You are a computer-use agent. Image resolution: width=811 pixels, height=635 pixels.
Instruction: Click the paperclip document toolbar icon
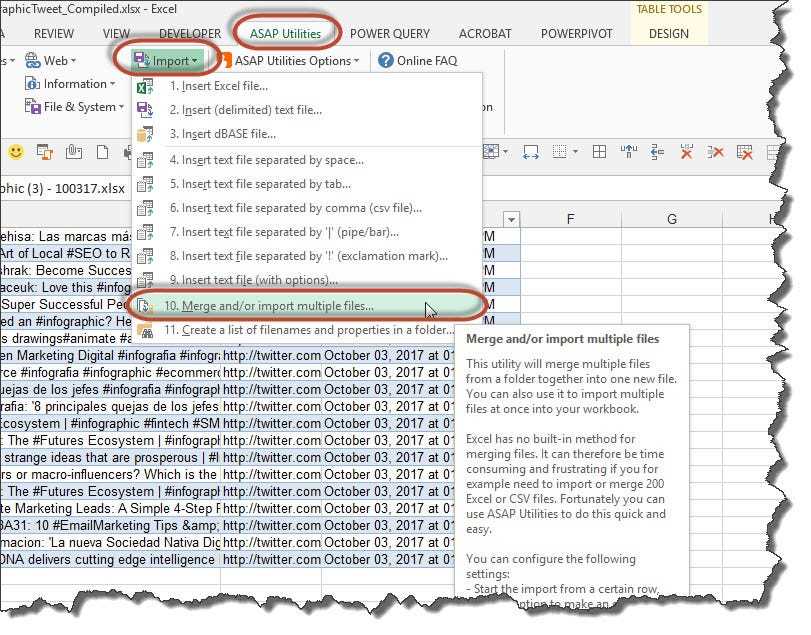[x=74, y=152]
